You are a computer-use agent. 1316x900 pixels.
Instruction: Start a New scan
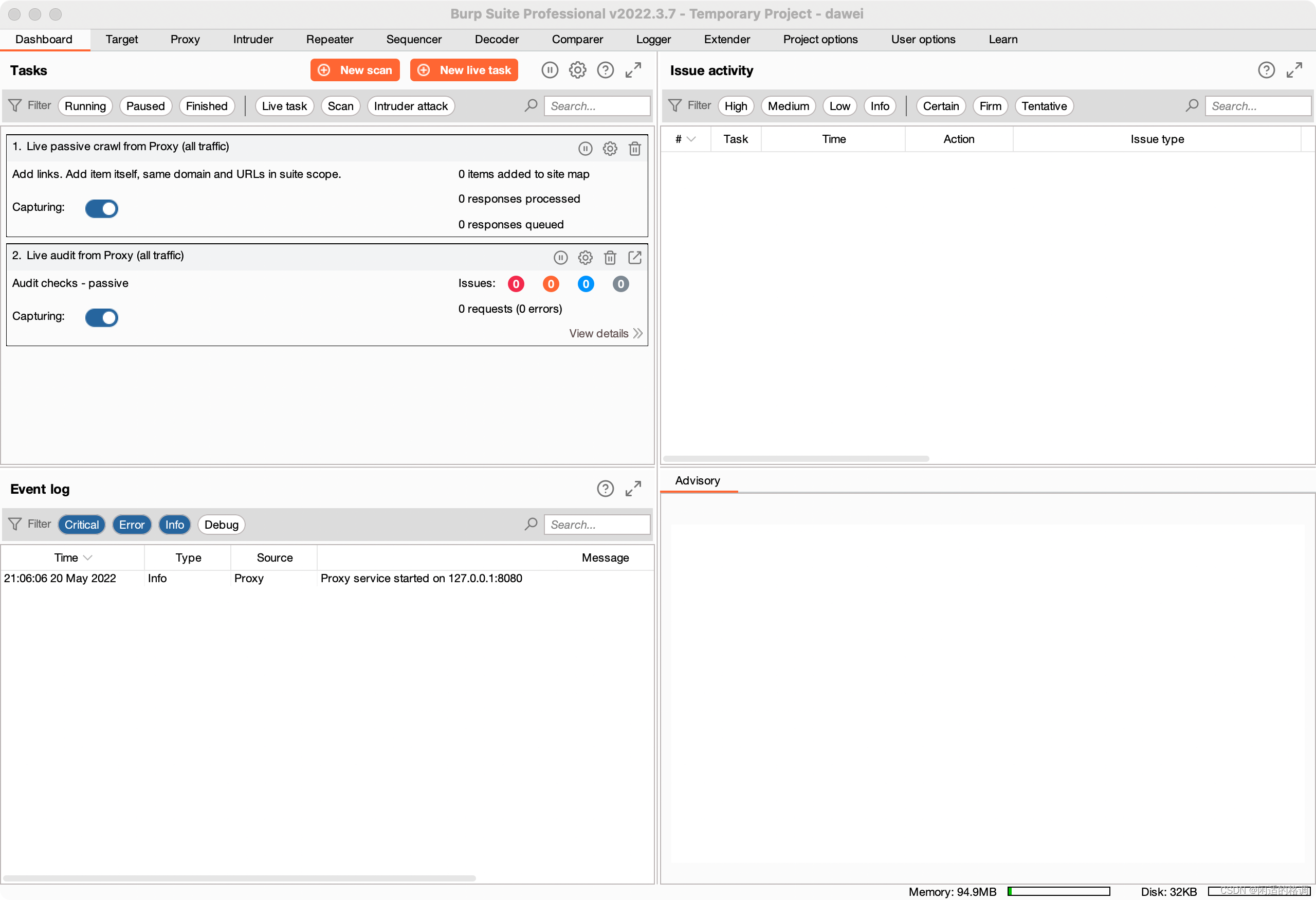355,70
